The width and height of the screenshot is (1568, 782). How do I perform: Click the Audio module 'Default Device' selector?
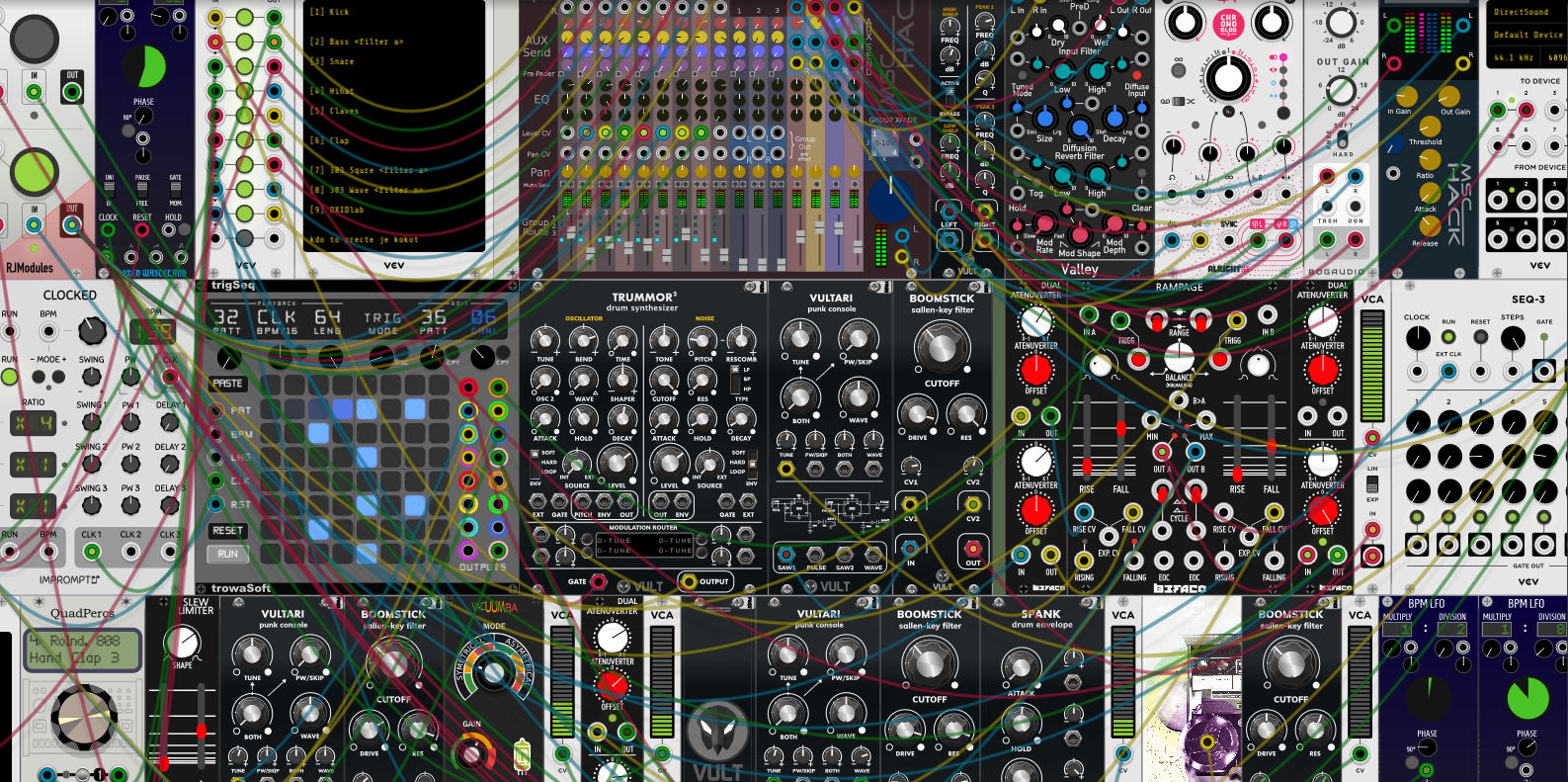click(1527, 35)
